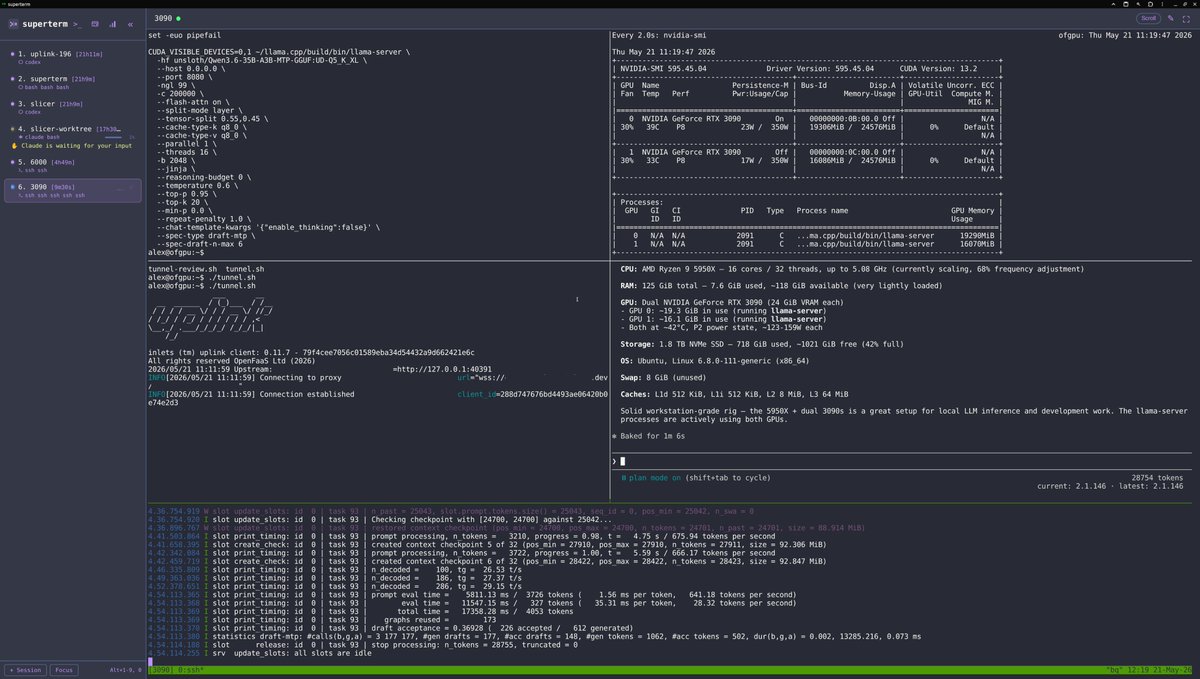Toggle fullscreen with the expand icon
The image size is (1200, 679).
1188,19
